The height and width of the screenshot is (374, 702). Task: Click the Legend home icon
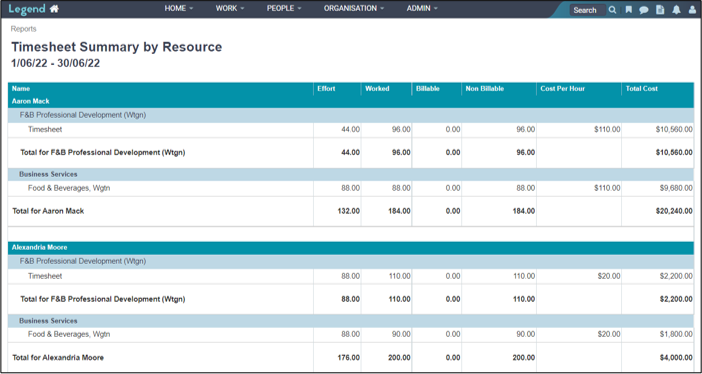54,9
